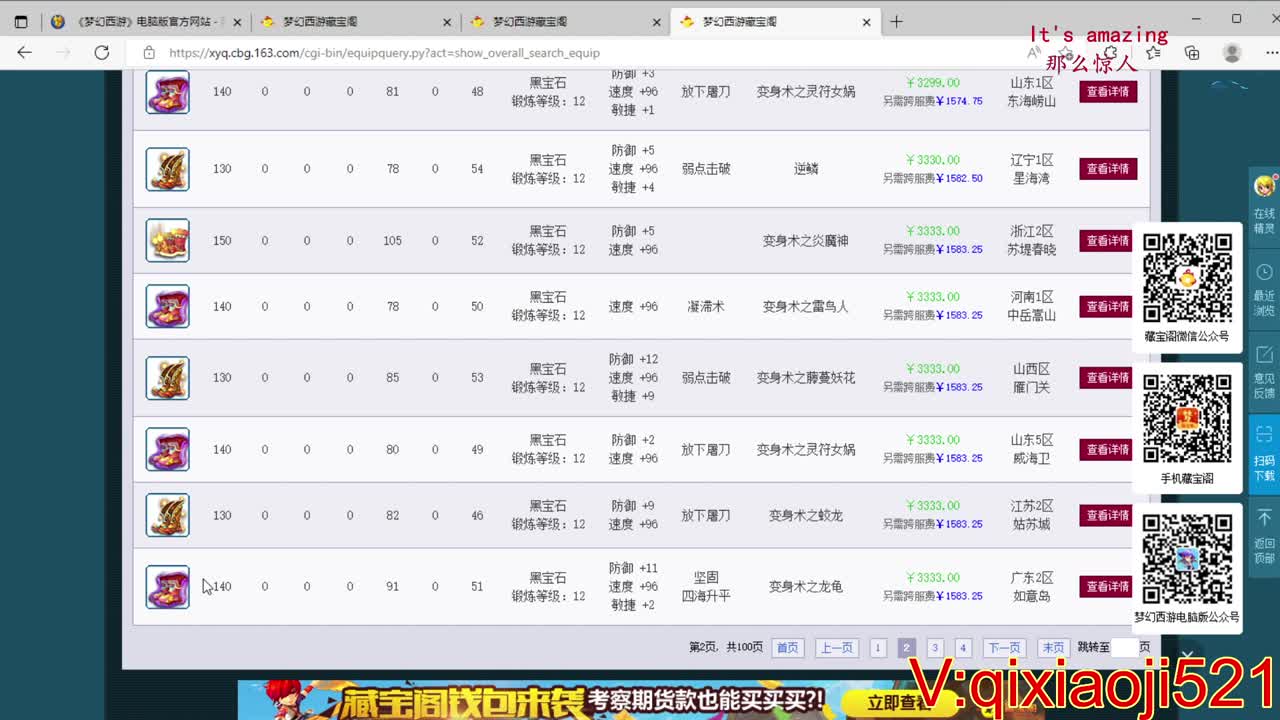This screenshot has height=720, width=1280.
Task: Go to next page via 下一页
Action: pos(1004,648)
